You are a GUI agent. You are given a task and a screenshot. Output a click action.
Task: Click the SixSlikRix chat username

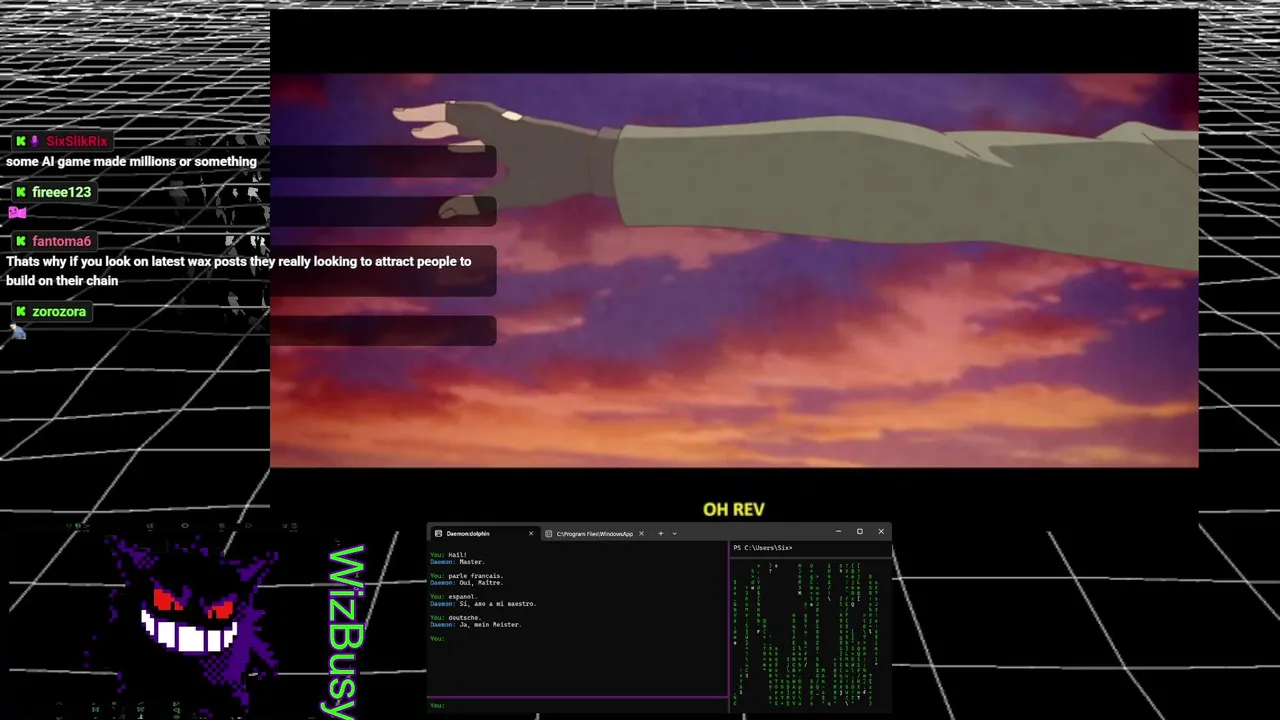pyautogui.click(x=77, y=141)
